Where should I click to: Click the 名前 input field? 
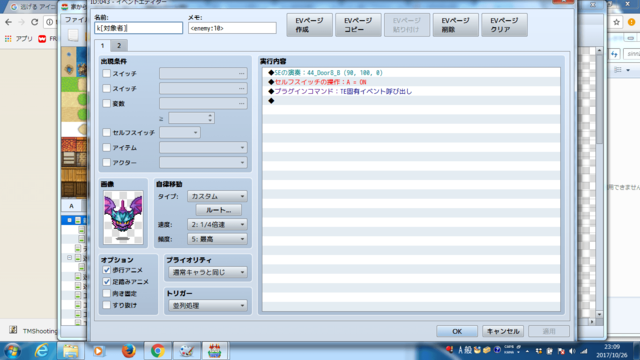tap(138, 28)
